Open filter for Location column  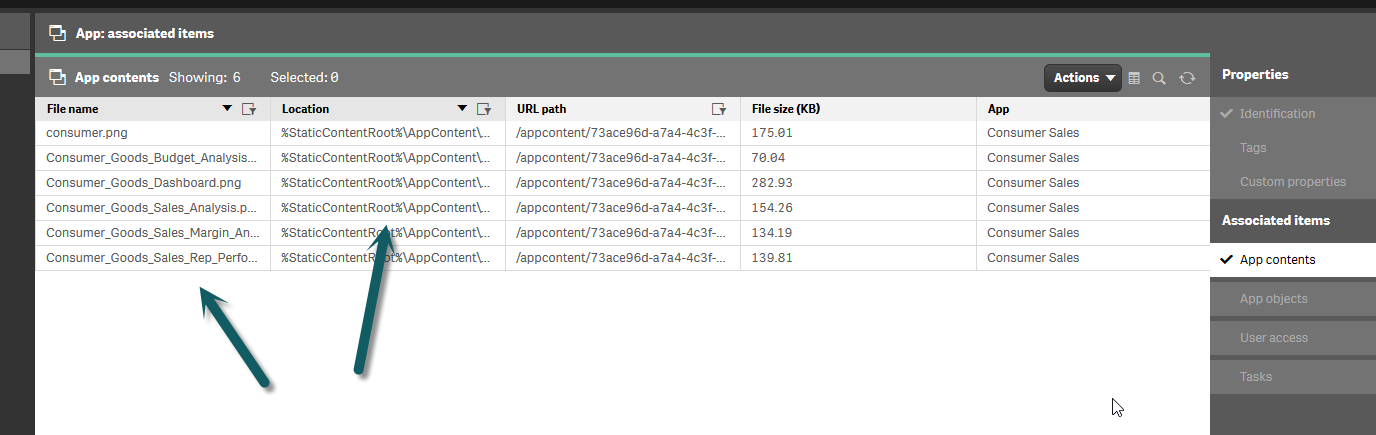[x=484, y=109]
